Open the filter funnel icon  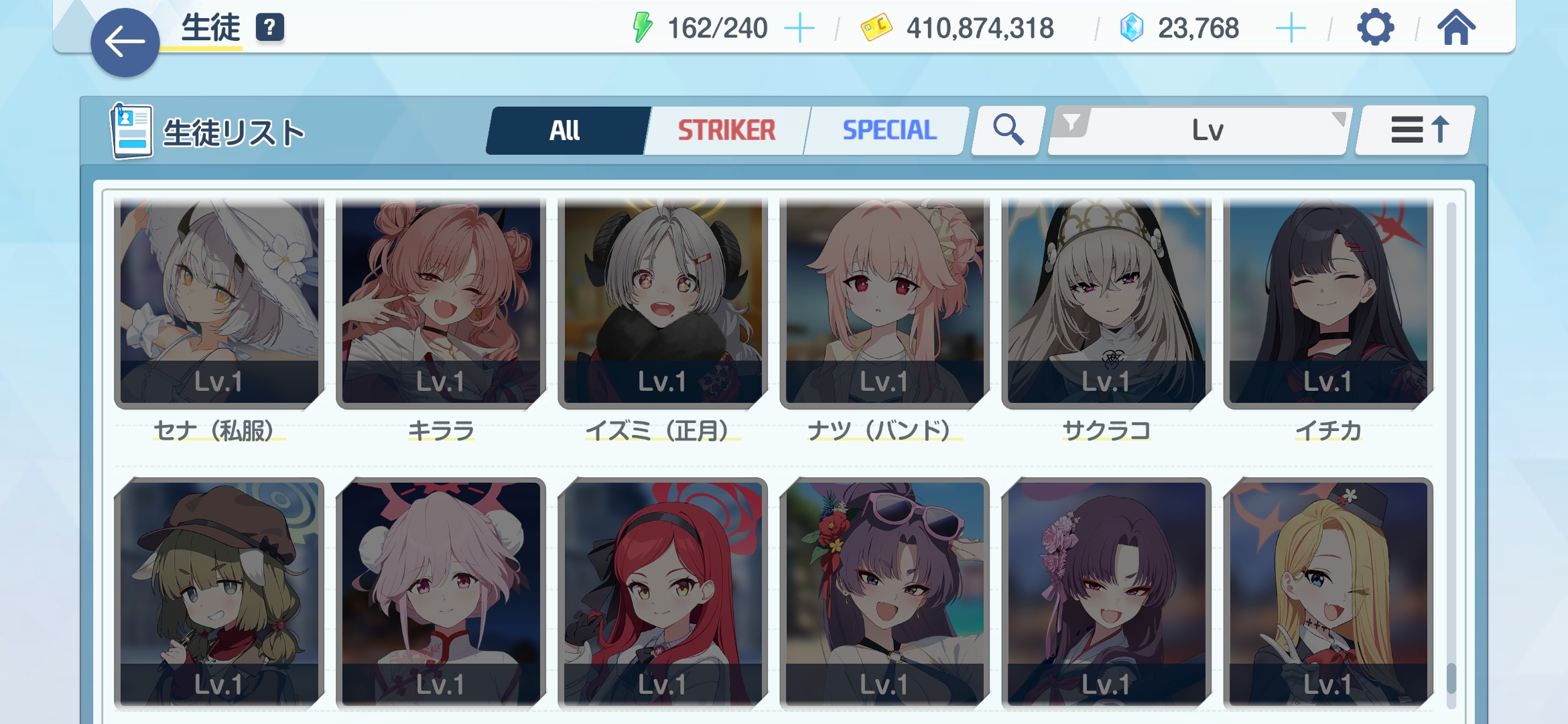click(1071, 123)
